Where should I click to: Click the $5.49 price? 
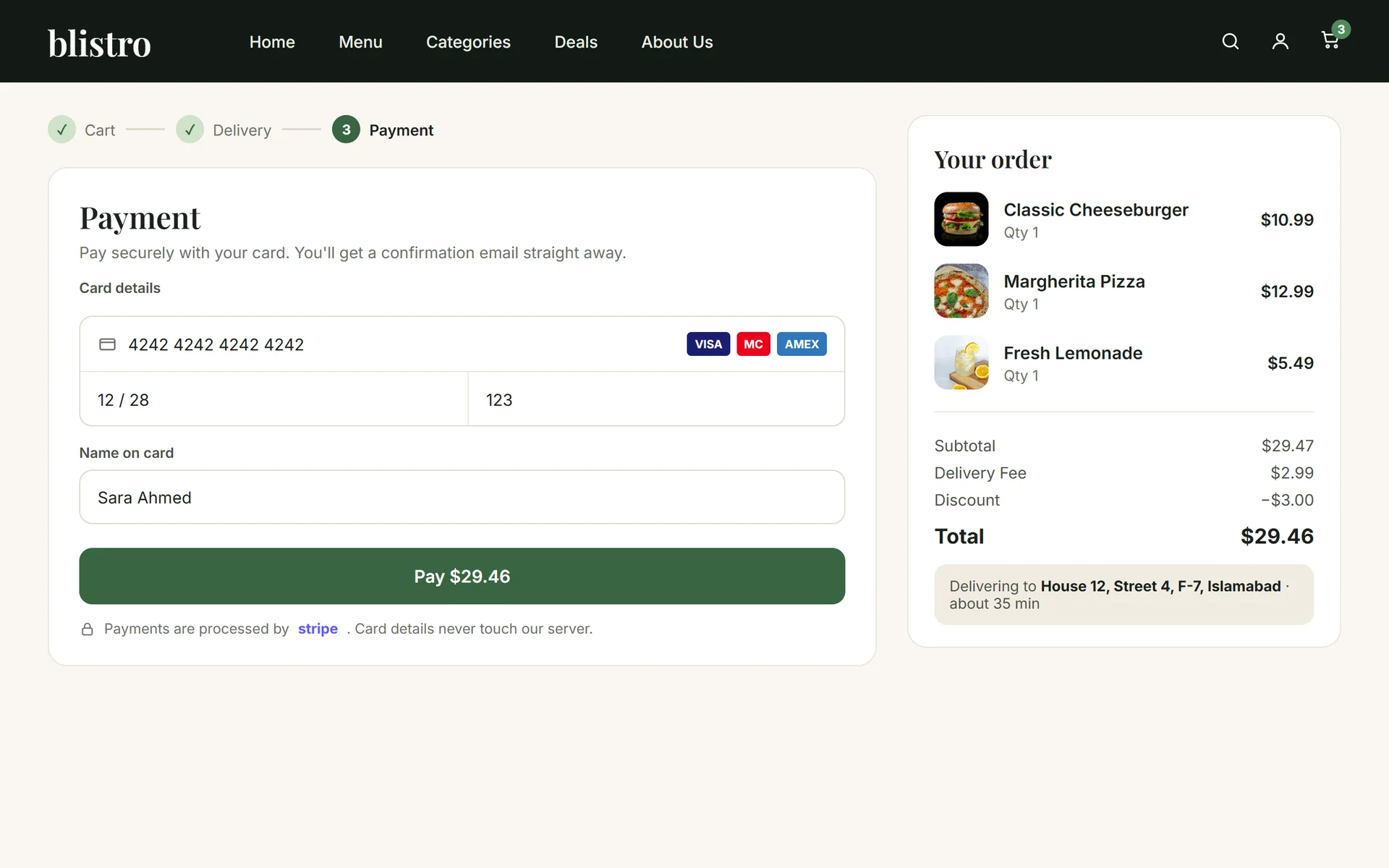1290,363
